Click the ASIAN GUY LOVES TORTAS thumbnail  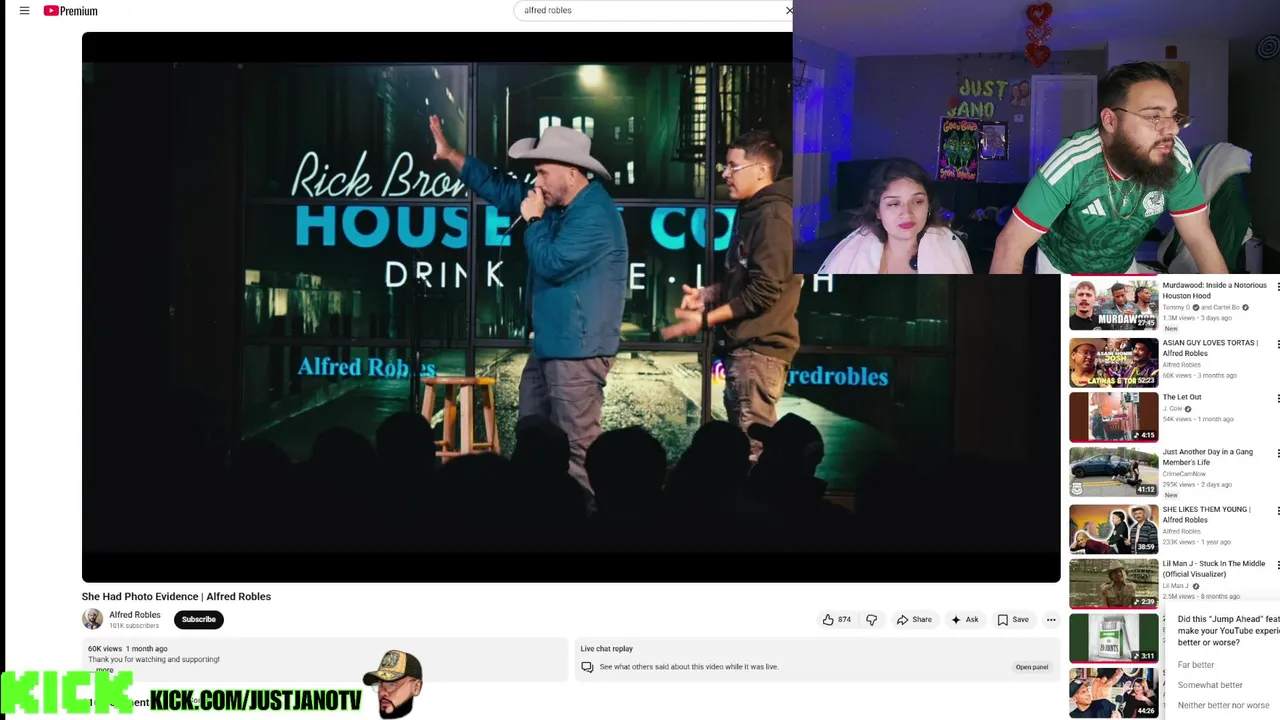pos(1113,362)
